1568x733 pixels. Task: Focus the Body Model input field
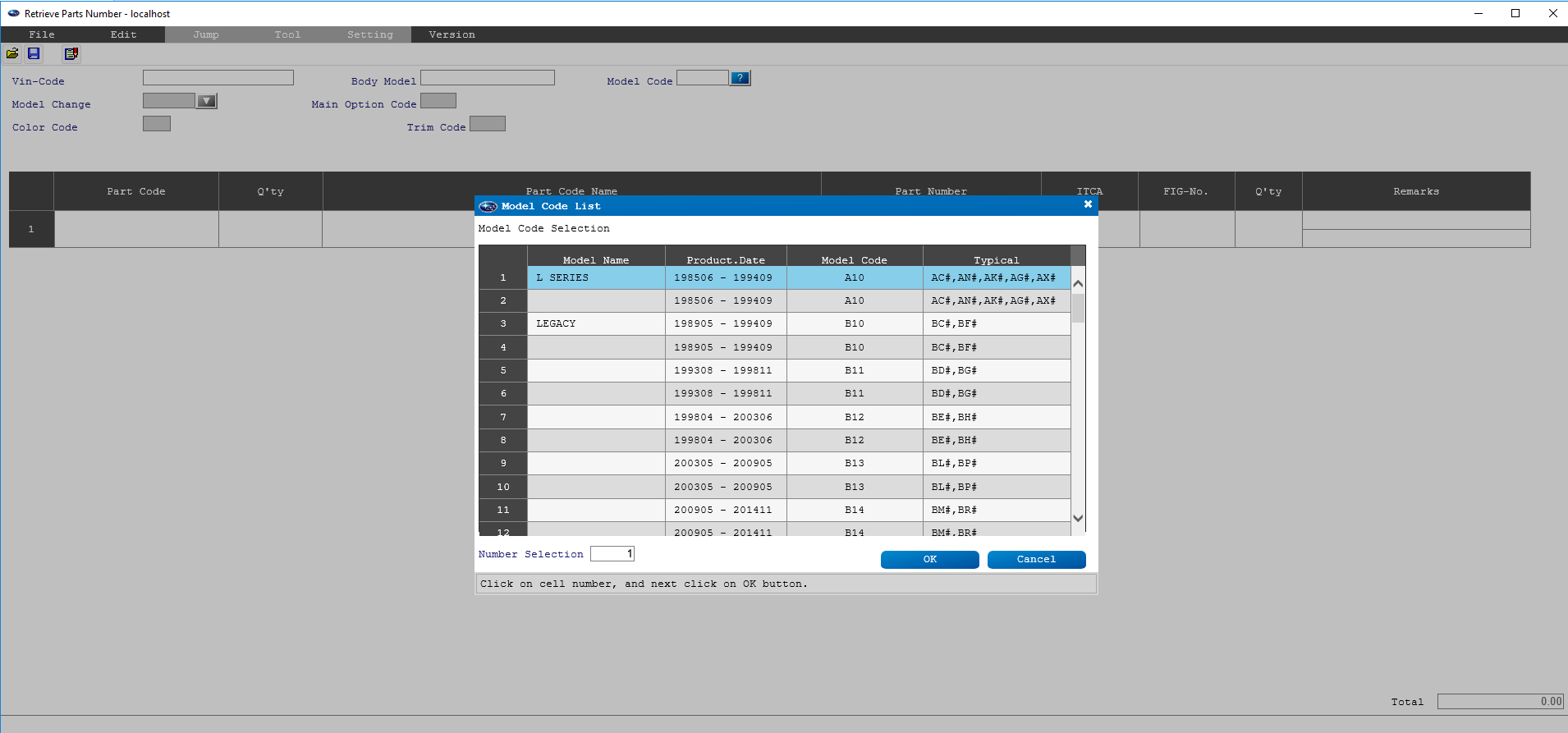point(488,77)
